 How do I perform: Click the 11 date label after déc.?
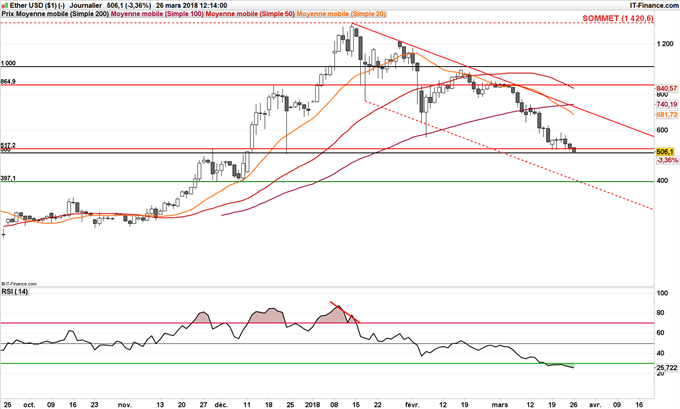[247, 405]
